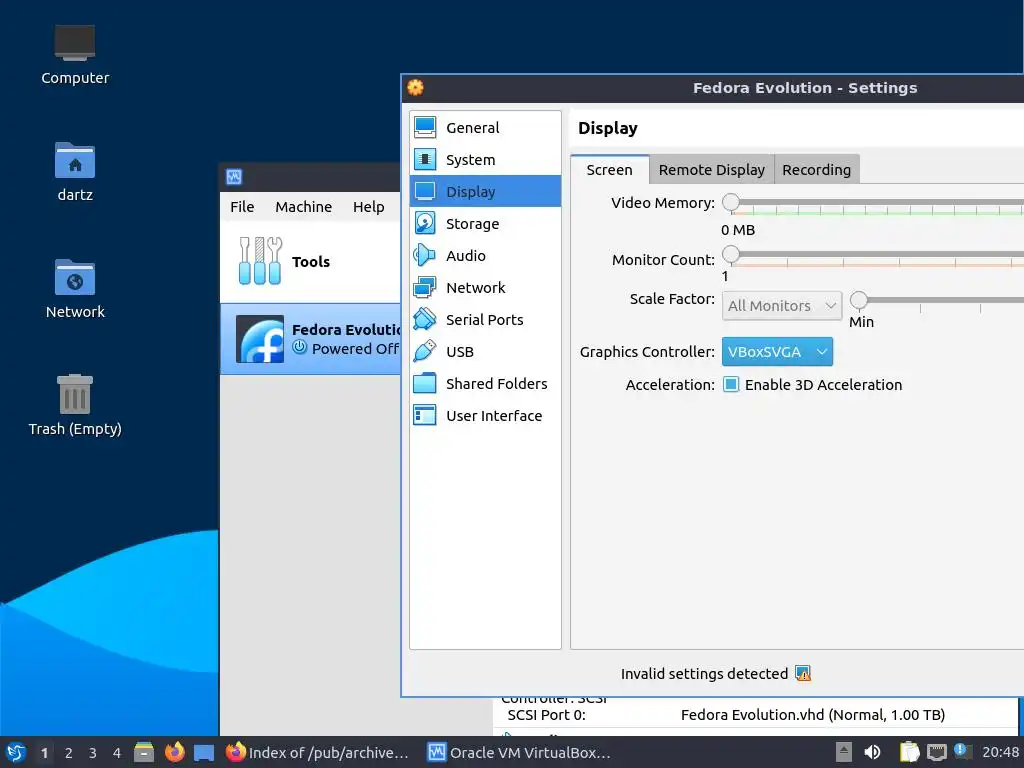The image size is (1024, 768).
Task: Open the Machine menu in VirtualBox Manager
Action: tap(304, 207)
